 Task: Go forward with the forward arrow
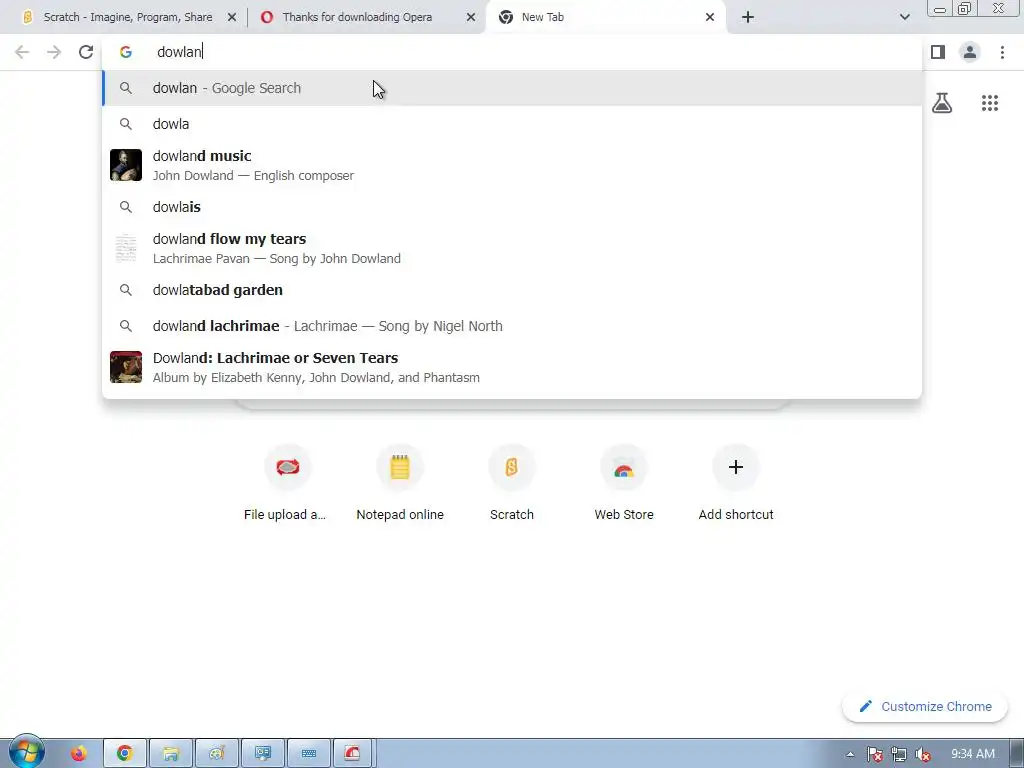pyautogui.click(x=54, y=52)
